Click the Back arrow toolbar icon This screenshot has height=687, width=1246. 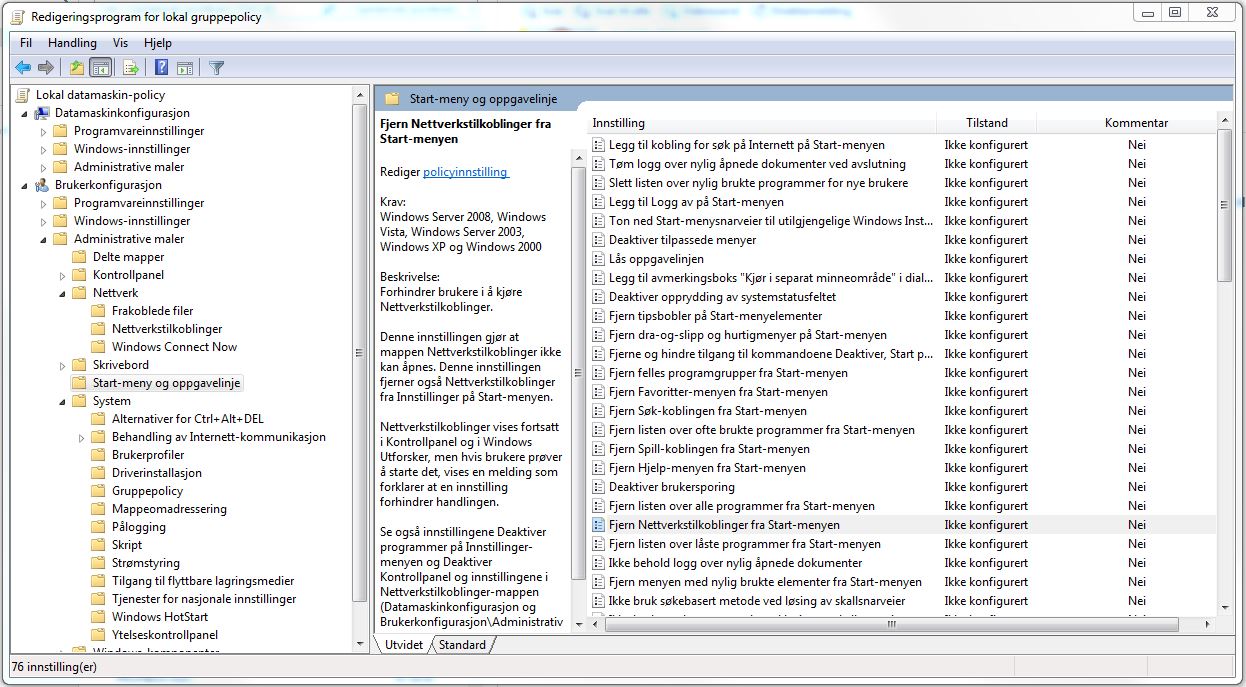pyautogui.click(x=23, y=68)
